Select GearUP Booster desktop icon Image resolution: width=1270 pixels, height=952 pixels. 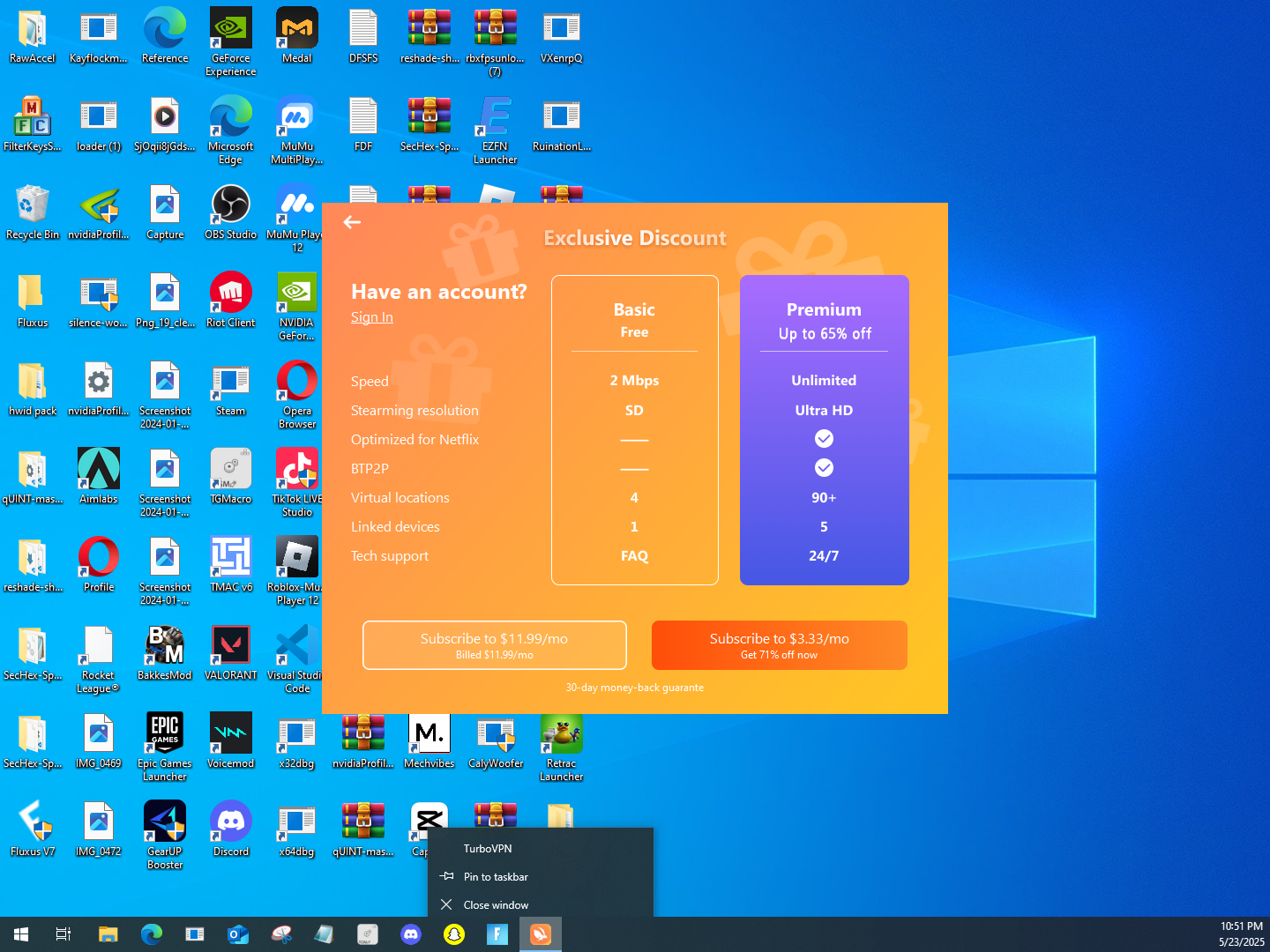165,836
